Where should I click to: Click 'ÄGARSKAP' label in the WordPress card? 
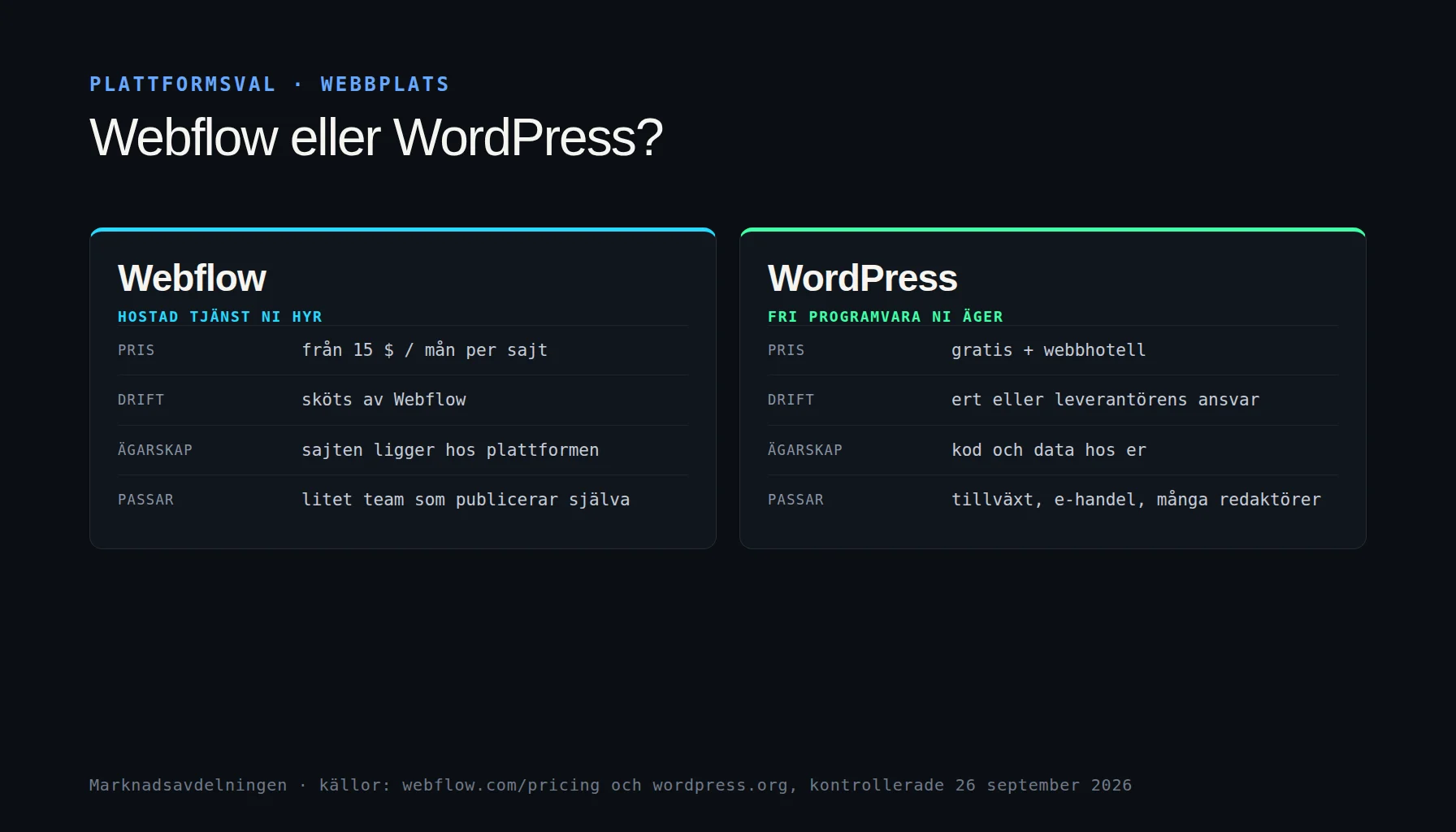[x=805, y=450]
